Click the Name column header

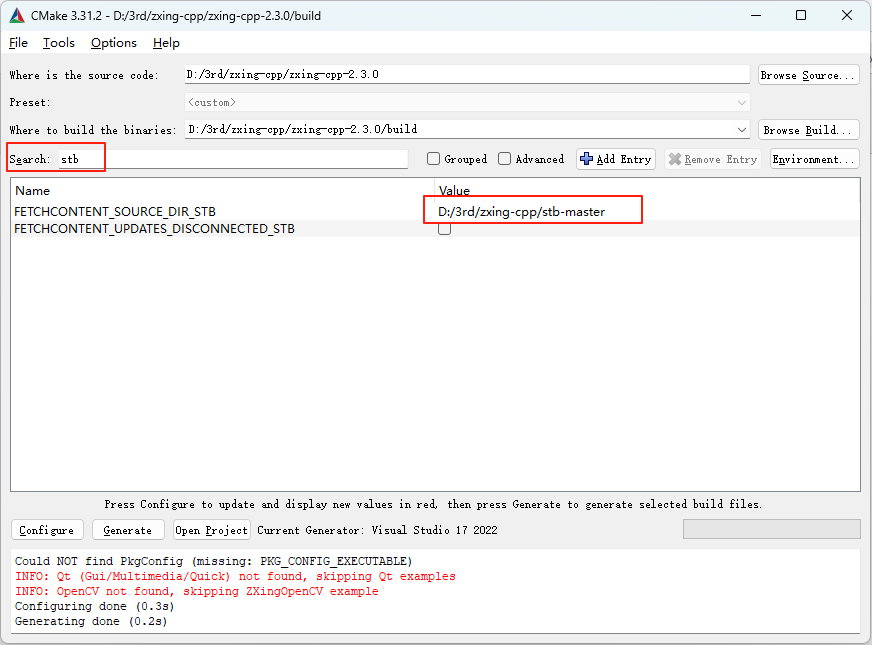(33, 191)
